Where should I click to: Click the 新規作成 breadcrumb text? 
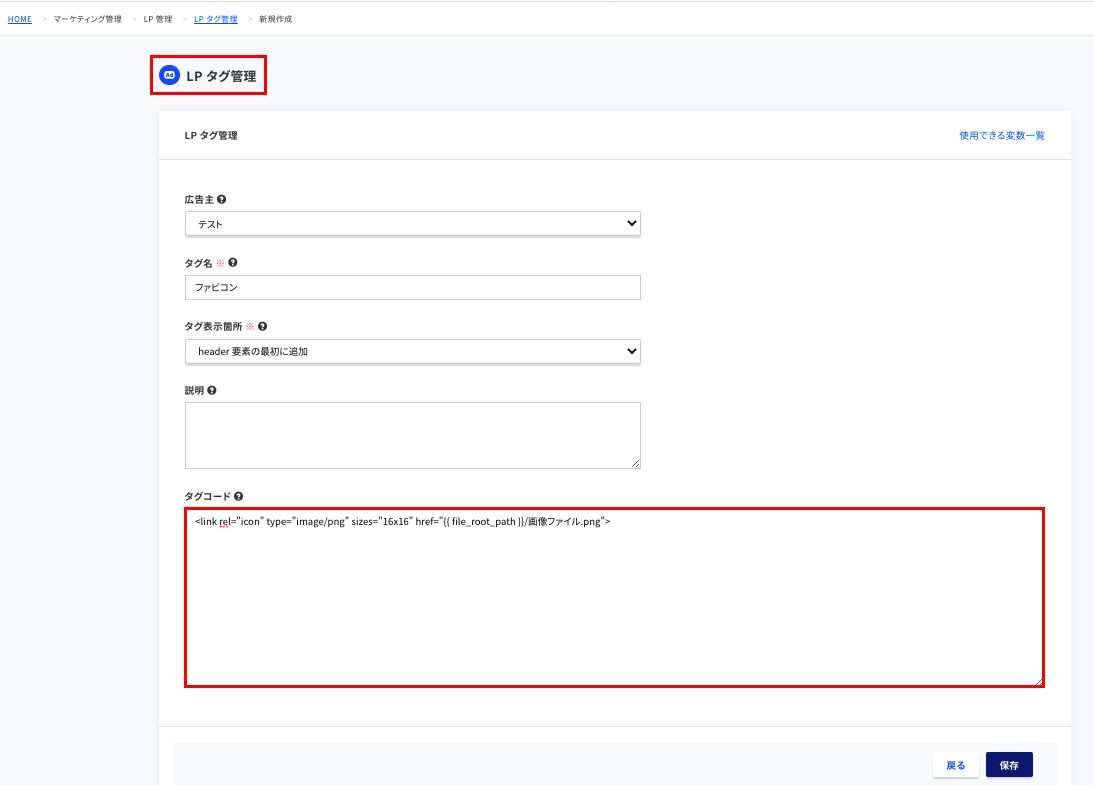click(x=276, y=20)
